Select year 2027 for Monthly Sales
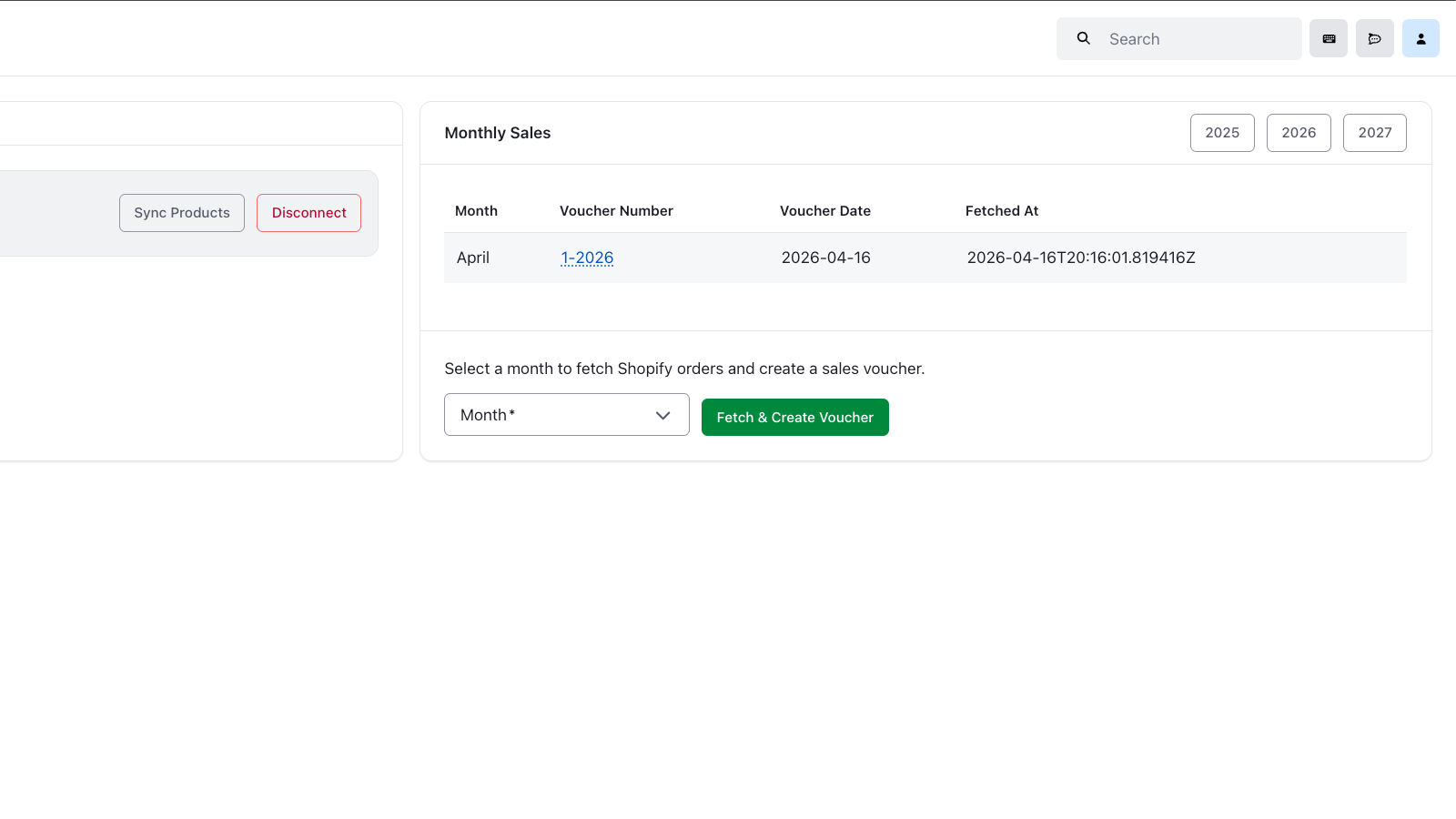Screen dimensions: 1456x819 click(x=1375, y=133)
